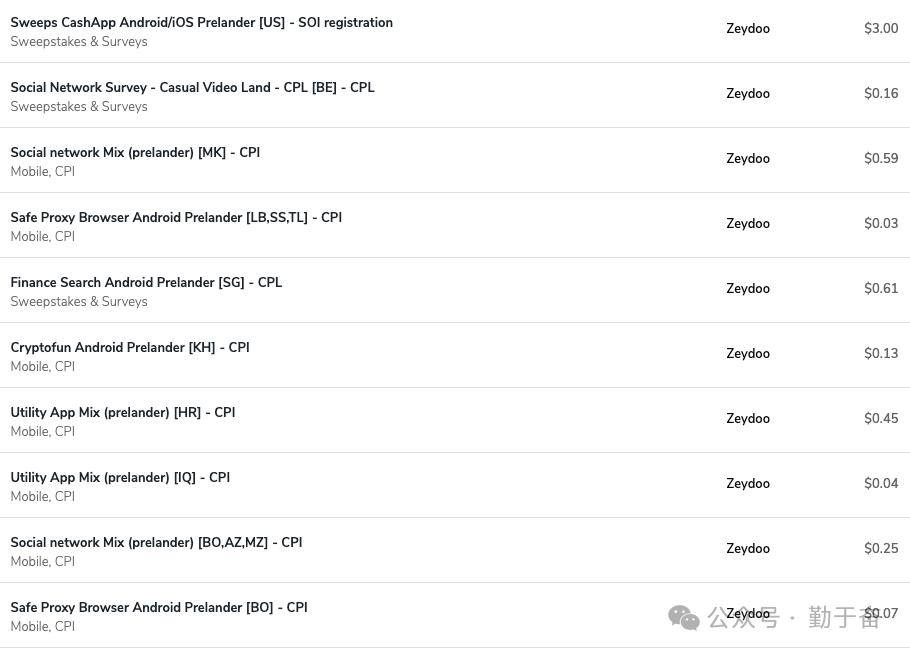This screenshot has height=653, width=910.
Task: Click Mobile, CPI category under Cryptofun offer
Action: pyautogui.click(x=43, y=367)
